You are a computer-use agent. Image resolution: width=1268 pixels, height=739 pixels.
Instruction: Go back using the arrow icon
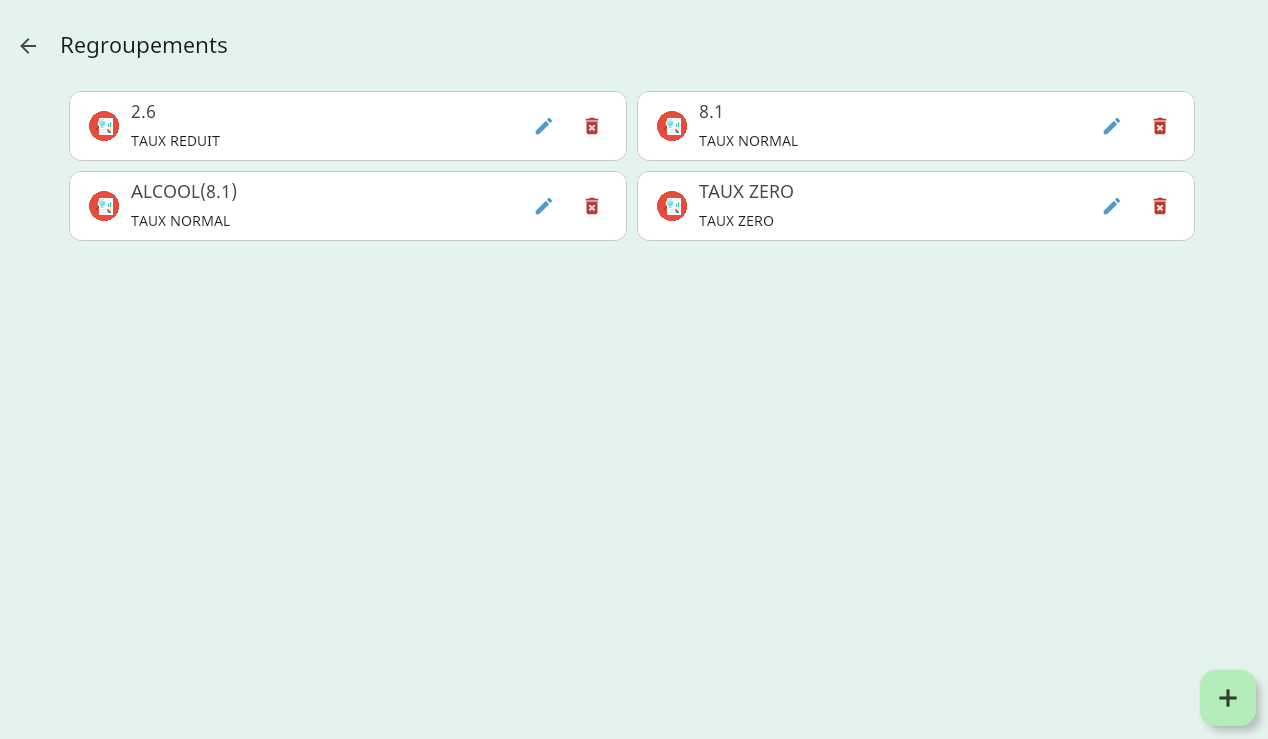[28, 46]
